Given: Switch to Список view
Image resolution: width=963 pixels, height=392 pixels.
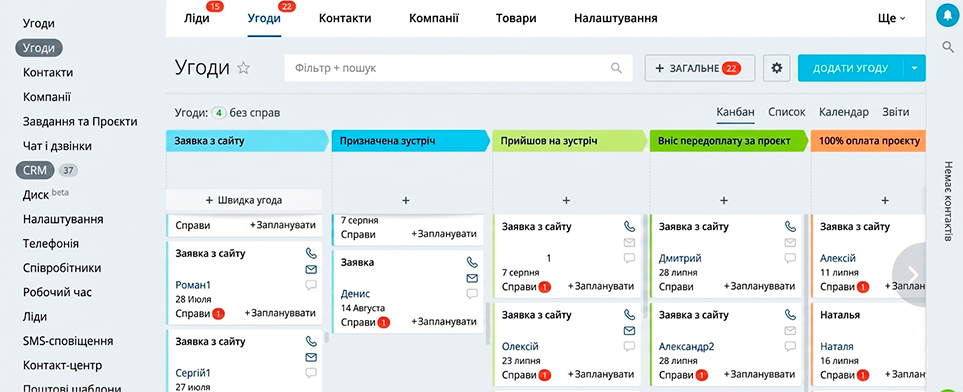Looking at the screenshot, I should (x=787, y=112).
